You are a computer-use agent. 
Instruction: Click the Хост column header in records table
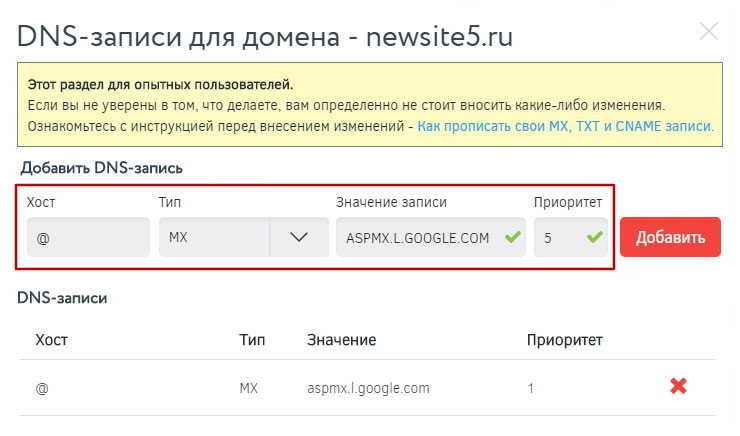pyautogui.click(x=52, y=340)
